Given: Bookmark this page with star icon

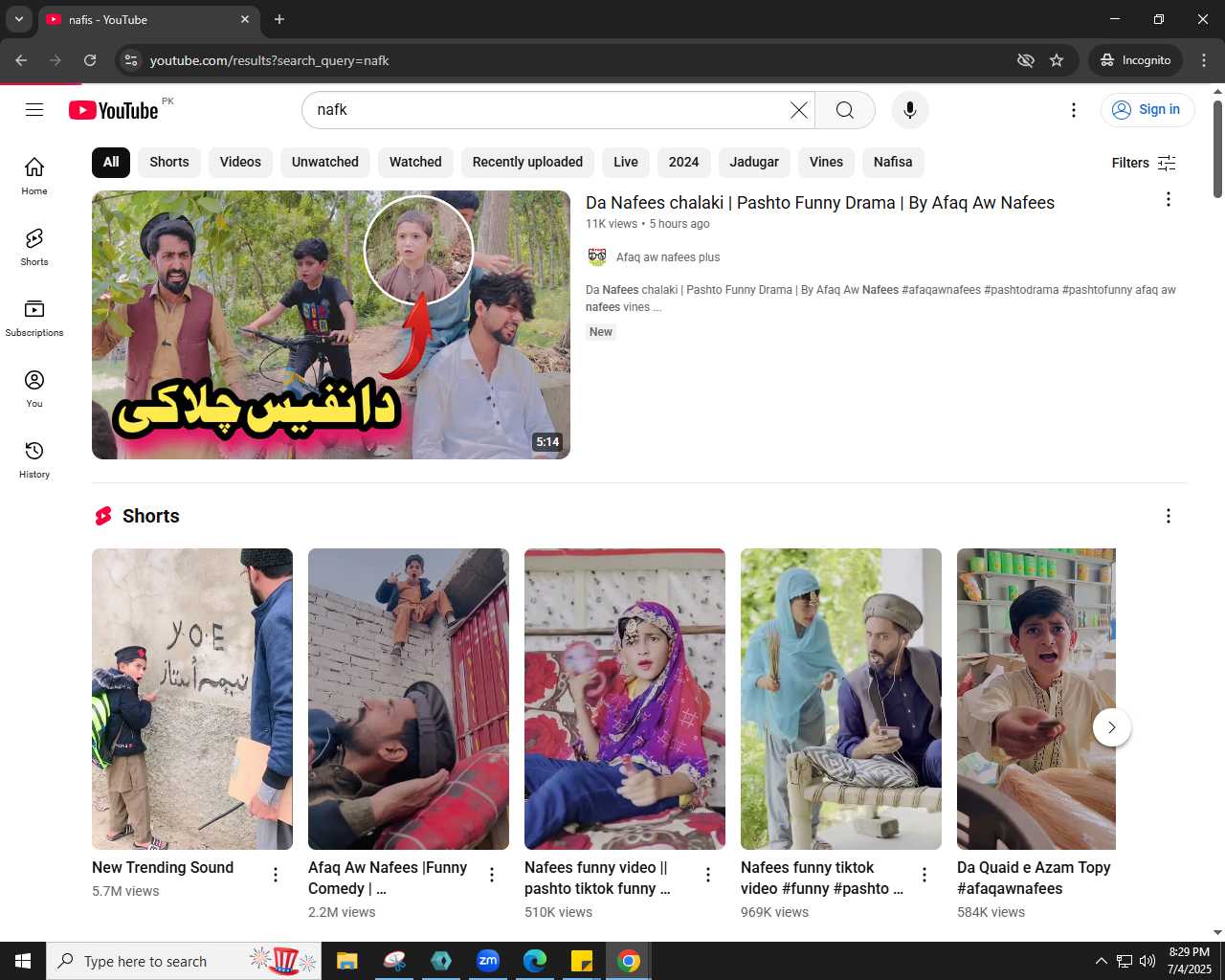Looking at the screenshot, I should pyautogui.click(x=1057, y=60).
